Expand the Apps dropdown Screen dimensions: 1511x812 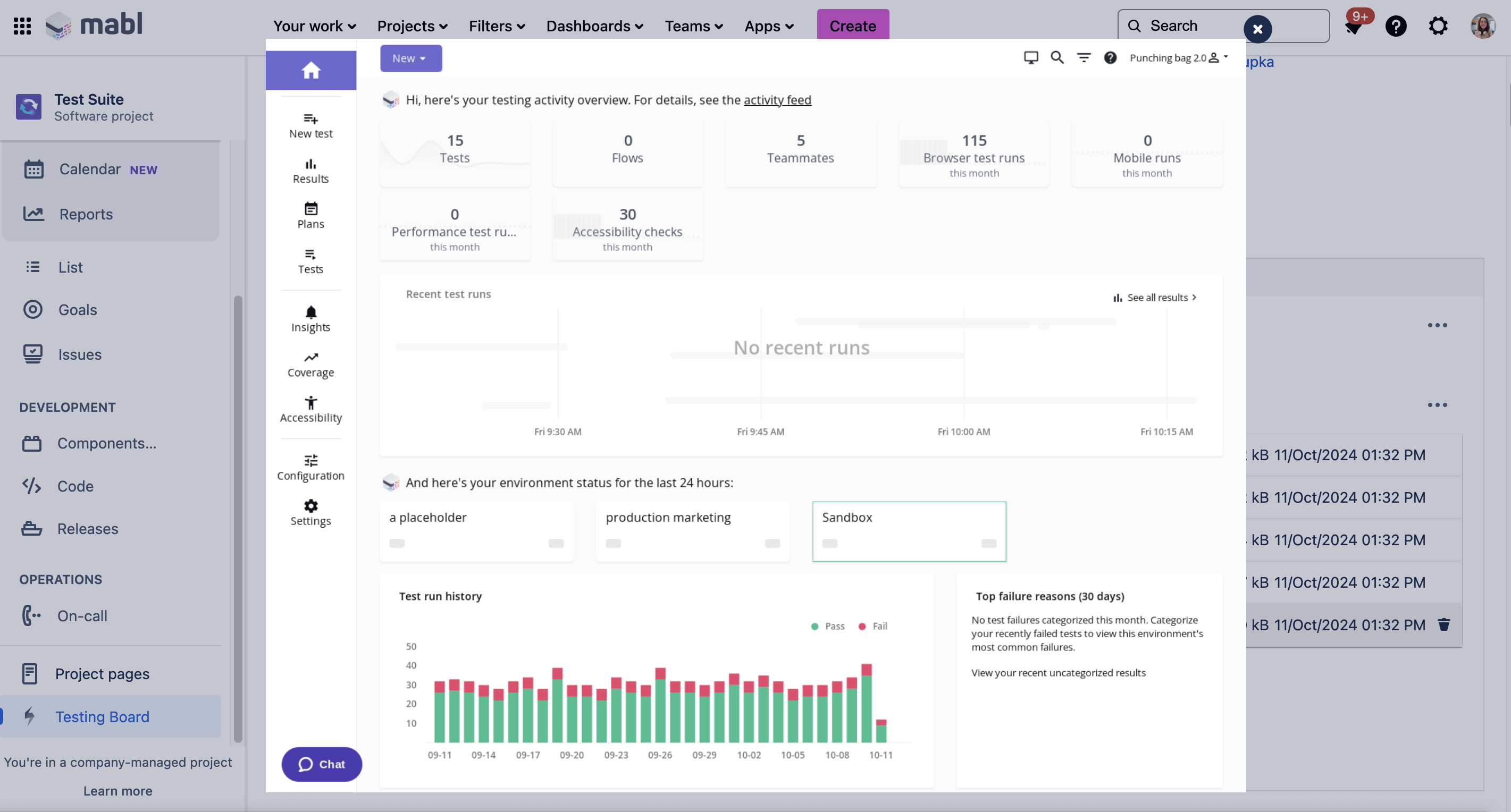(769, 26)
